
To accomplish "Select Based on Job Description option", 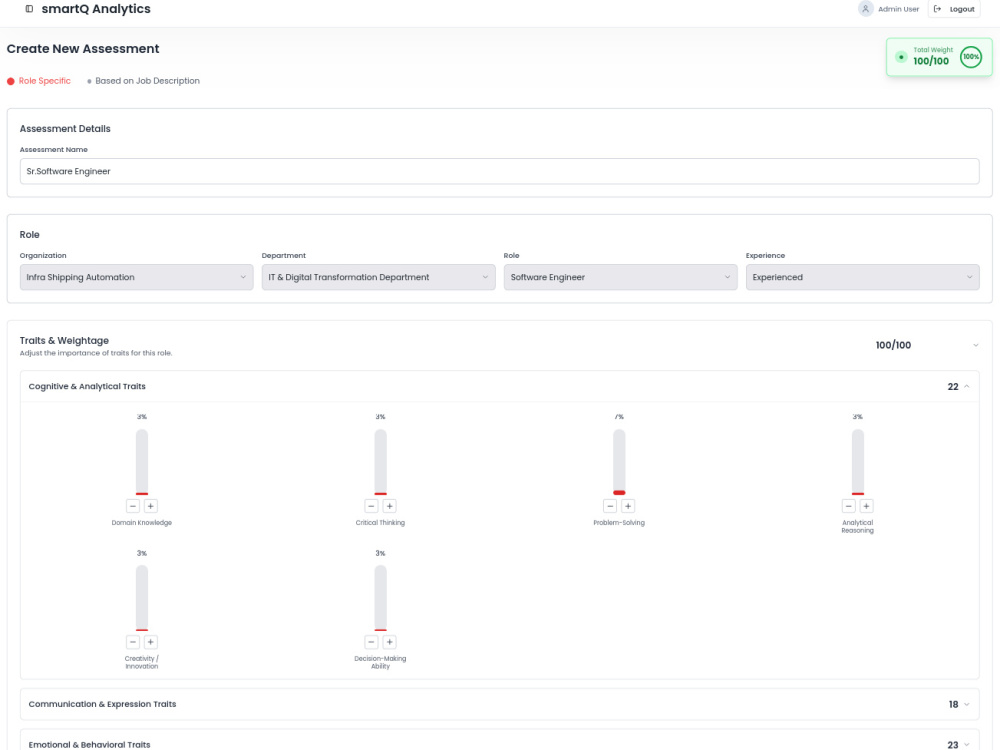I will 143,81.
